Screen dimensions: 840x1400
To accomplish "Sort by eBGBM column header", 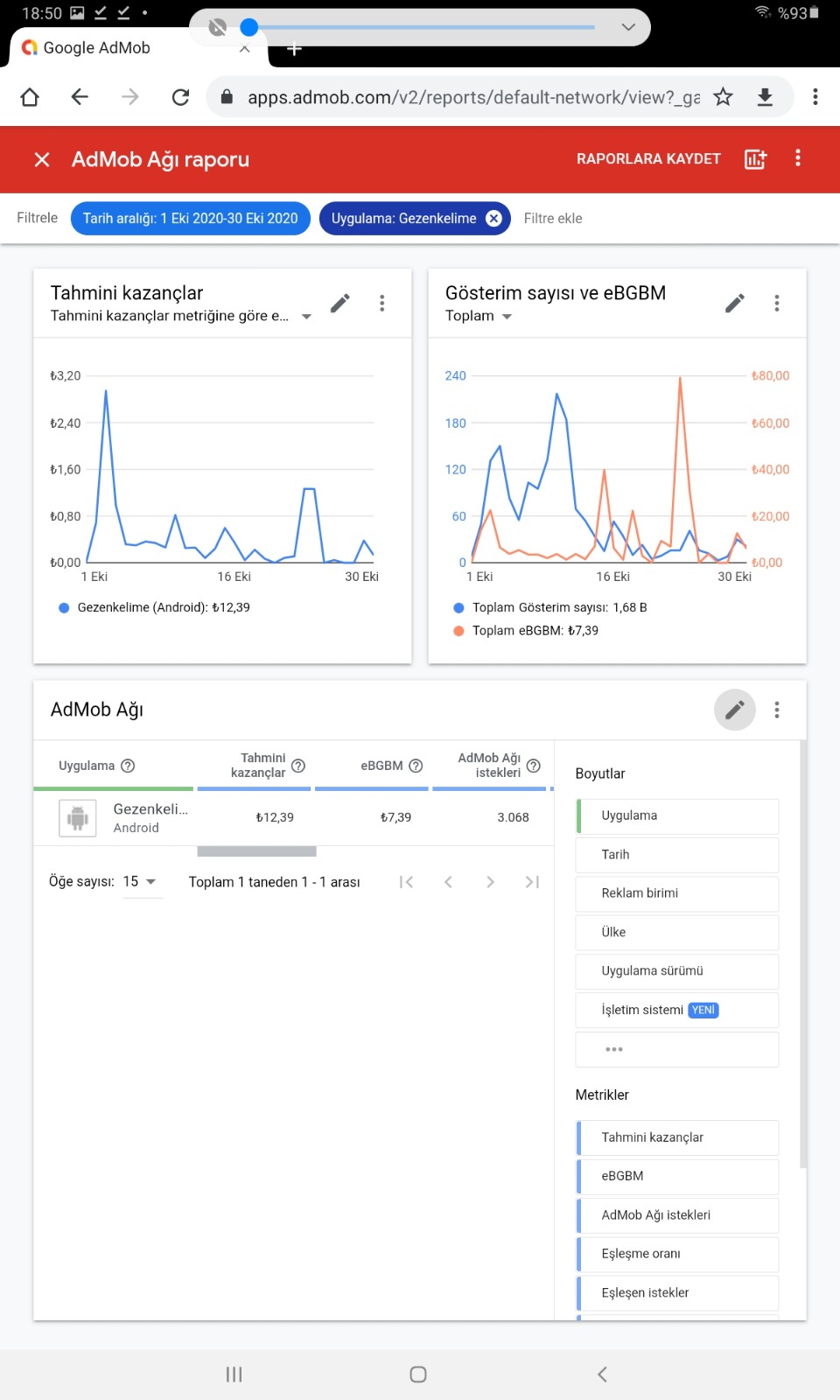I will pyautogui.click(x=381, y=766).
